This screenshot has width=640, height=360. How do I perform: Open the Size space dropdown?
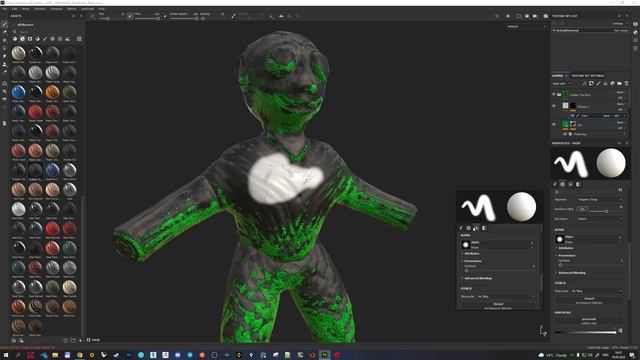pyautogui.click(x=600, y=218)
